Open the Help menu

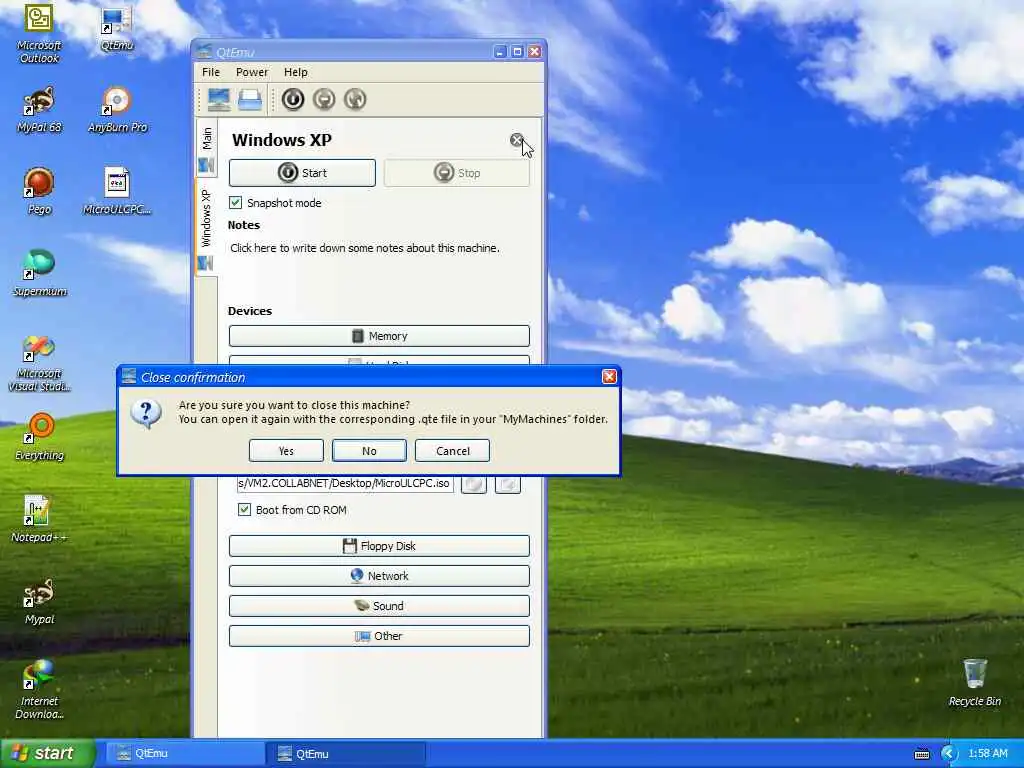pos(296,72)
